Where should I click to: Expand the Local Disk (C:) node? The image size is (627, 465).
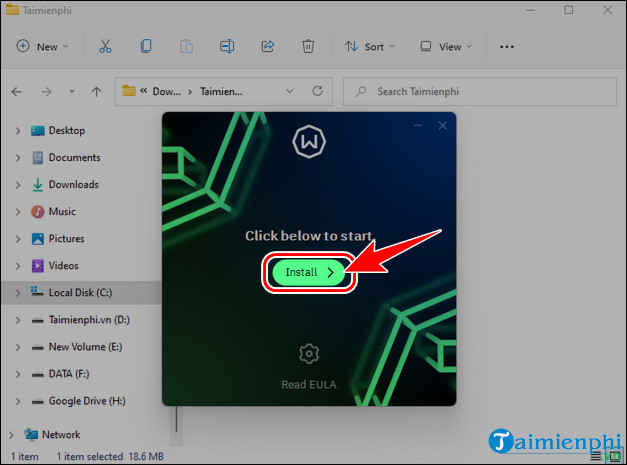tap(18, 293)
